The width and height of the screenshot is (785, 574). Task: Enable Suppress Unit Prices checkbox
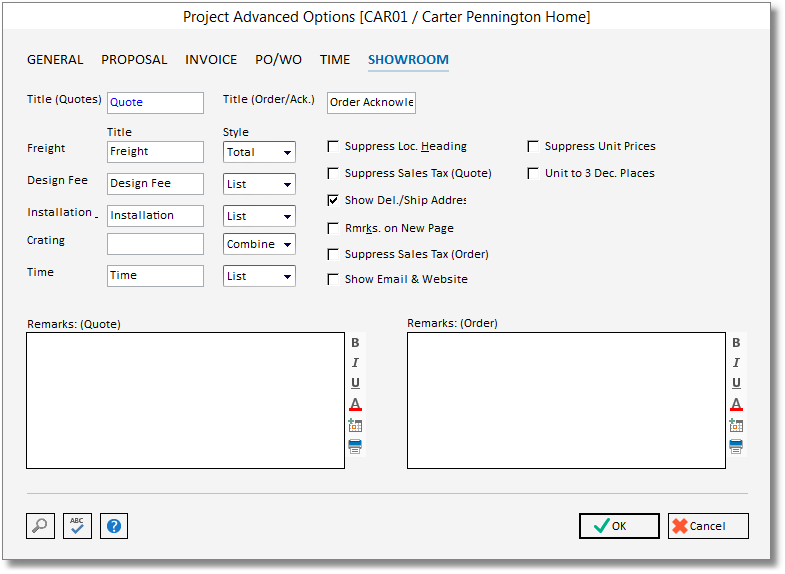pos(533,147)
